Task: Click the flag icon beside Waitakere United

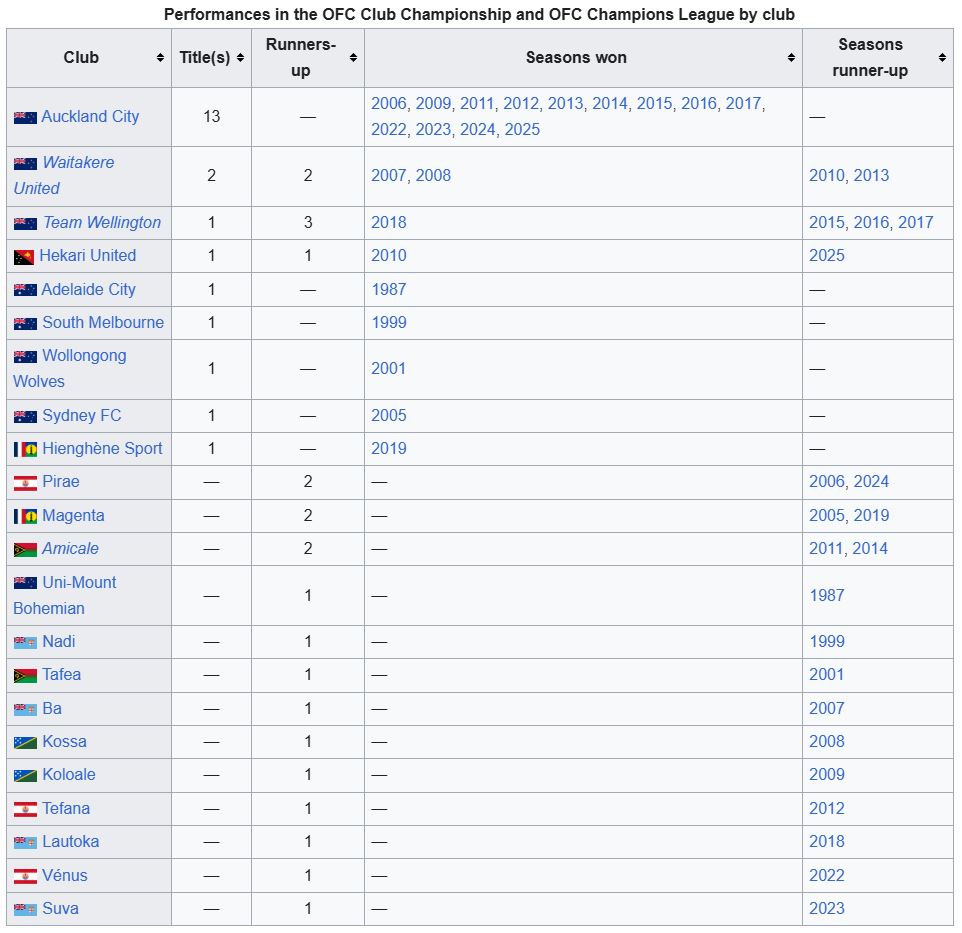Action: click(x=25, y=164)
